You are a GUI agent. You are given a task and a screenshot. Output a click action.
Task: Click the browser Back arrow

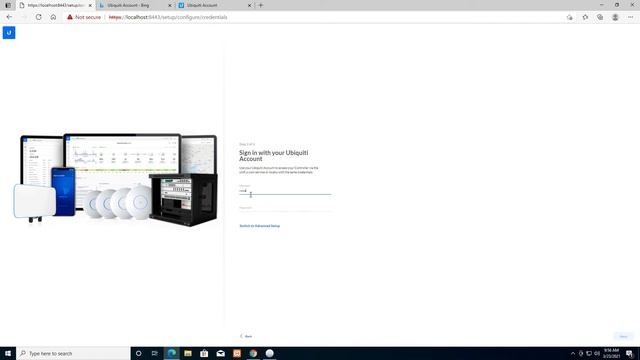[x=9, y=17]
